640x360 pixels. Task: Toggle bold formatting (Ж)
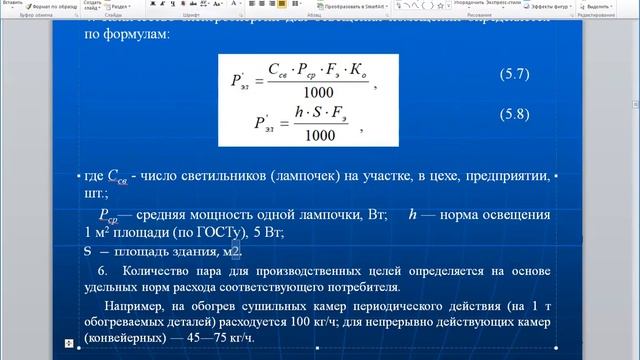(153, 4)
